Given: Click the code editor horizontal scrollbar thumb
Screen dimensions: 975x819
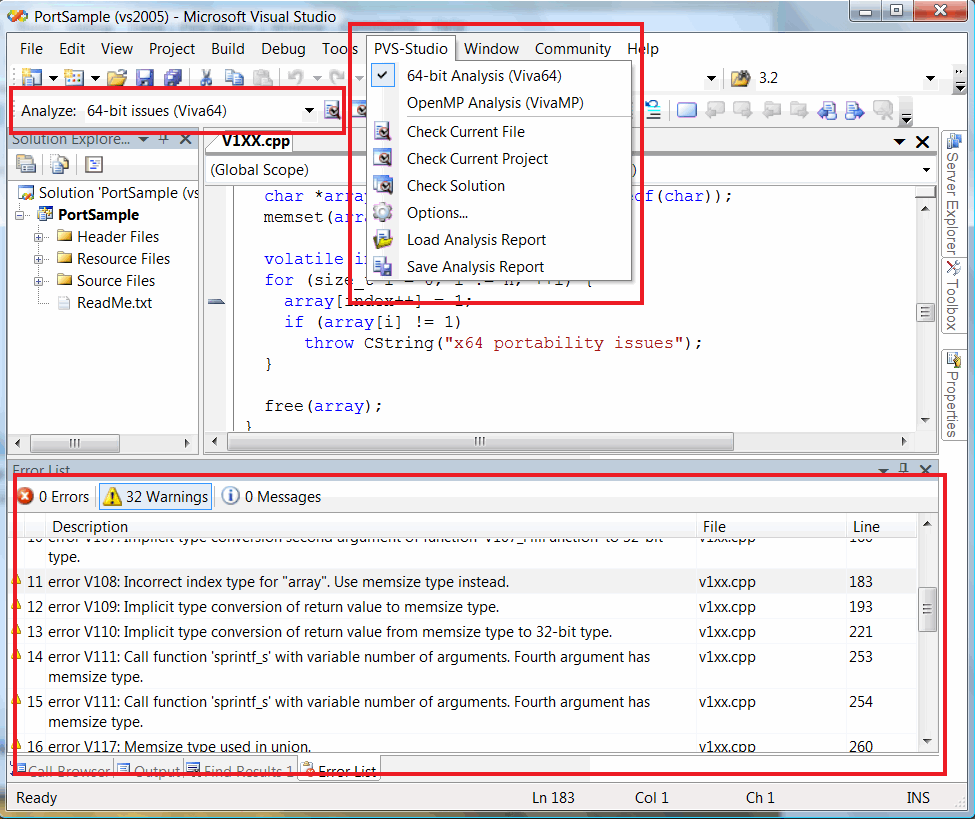Looking at the screenshot, I should (x=480, y=442).
